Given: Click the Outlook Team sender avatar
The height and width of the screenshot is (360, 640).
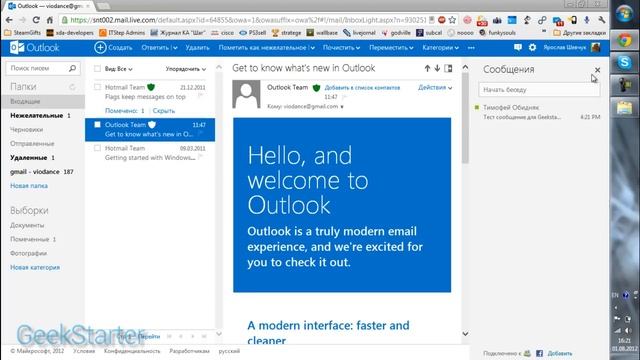Looking at the screenshot, I should pos(246,94).
